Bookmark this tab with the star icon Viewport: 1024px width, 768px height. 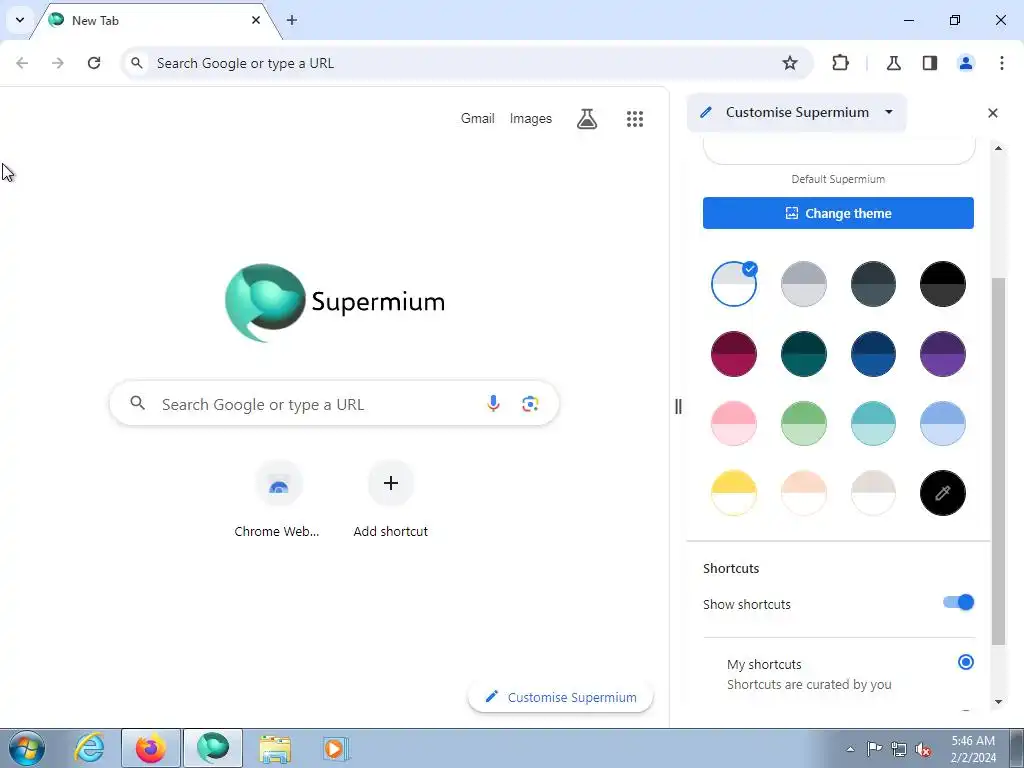(x=790, y=63)
